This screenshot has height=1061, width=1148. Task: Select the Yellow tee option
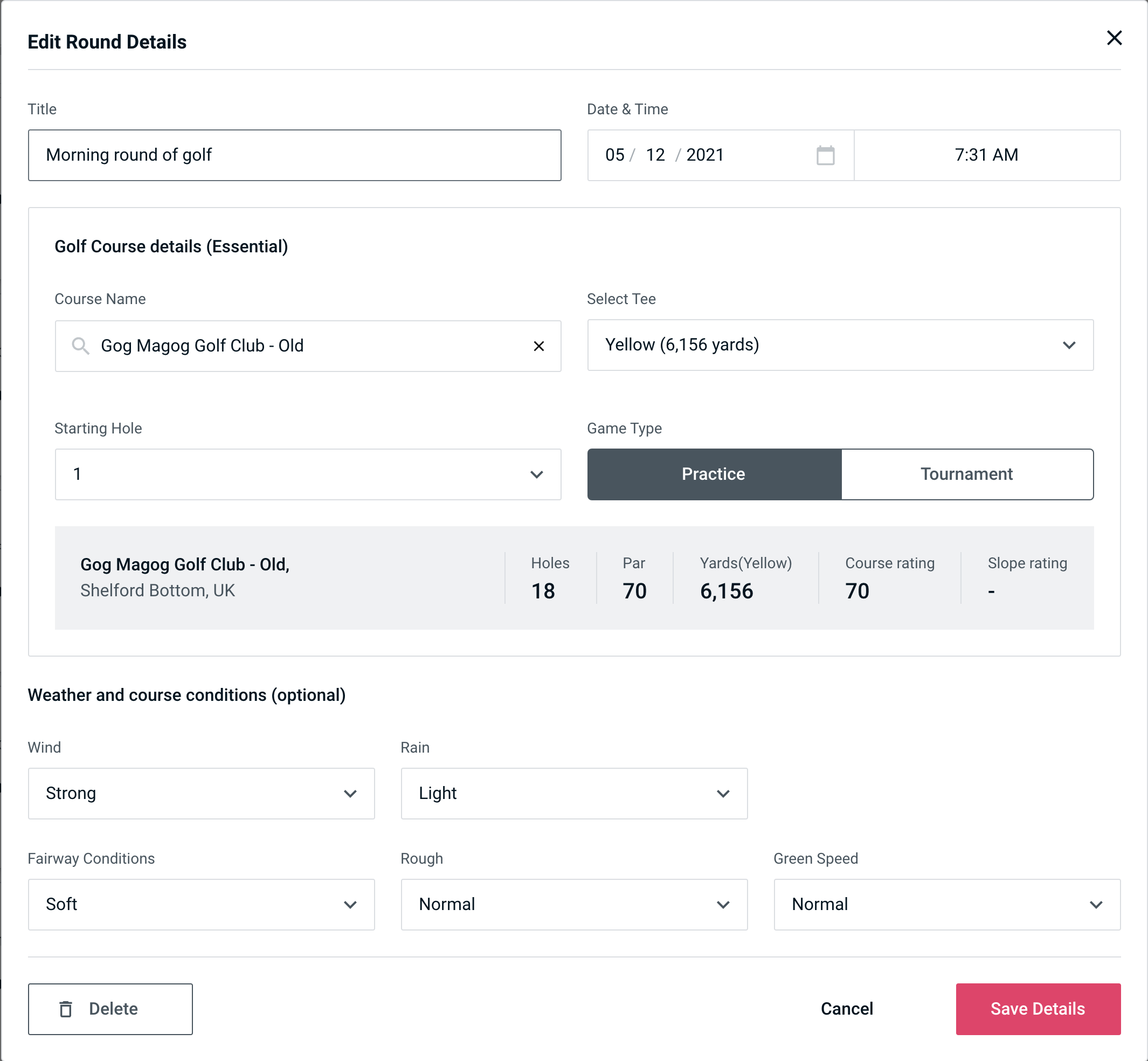(839, 345)
